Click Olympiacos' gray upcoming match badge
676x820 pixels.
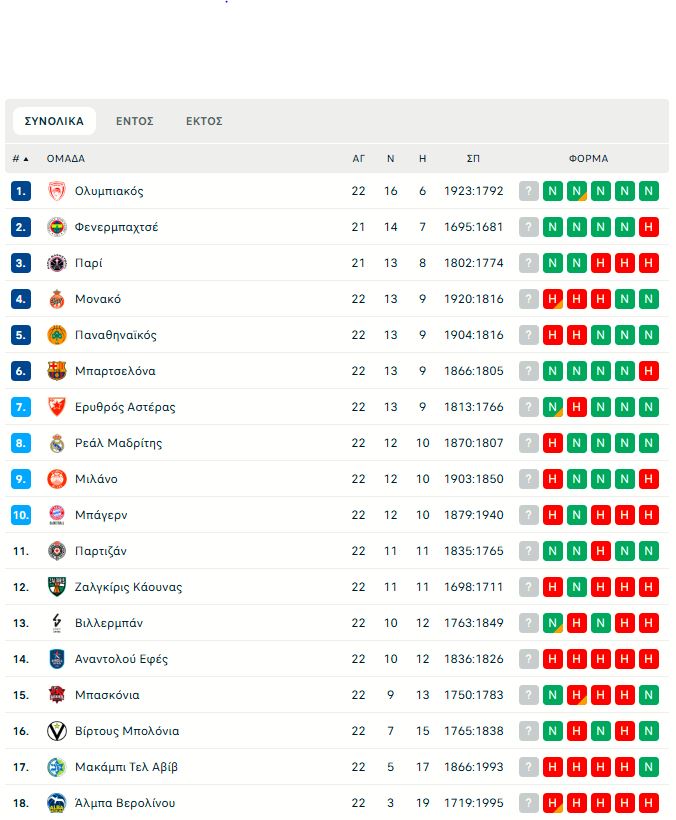coord(529,191)
